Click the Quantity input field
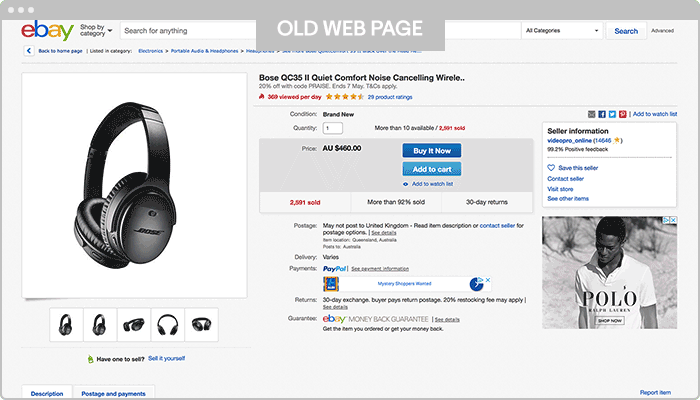 [x=333, y=128]
